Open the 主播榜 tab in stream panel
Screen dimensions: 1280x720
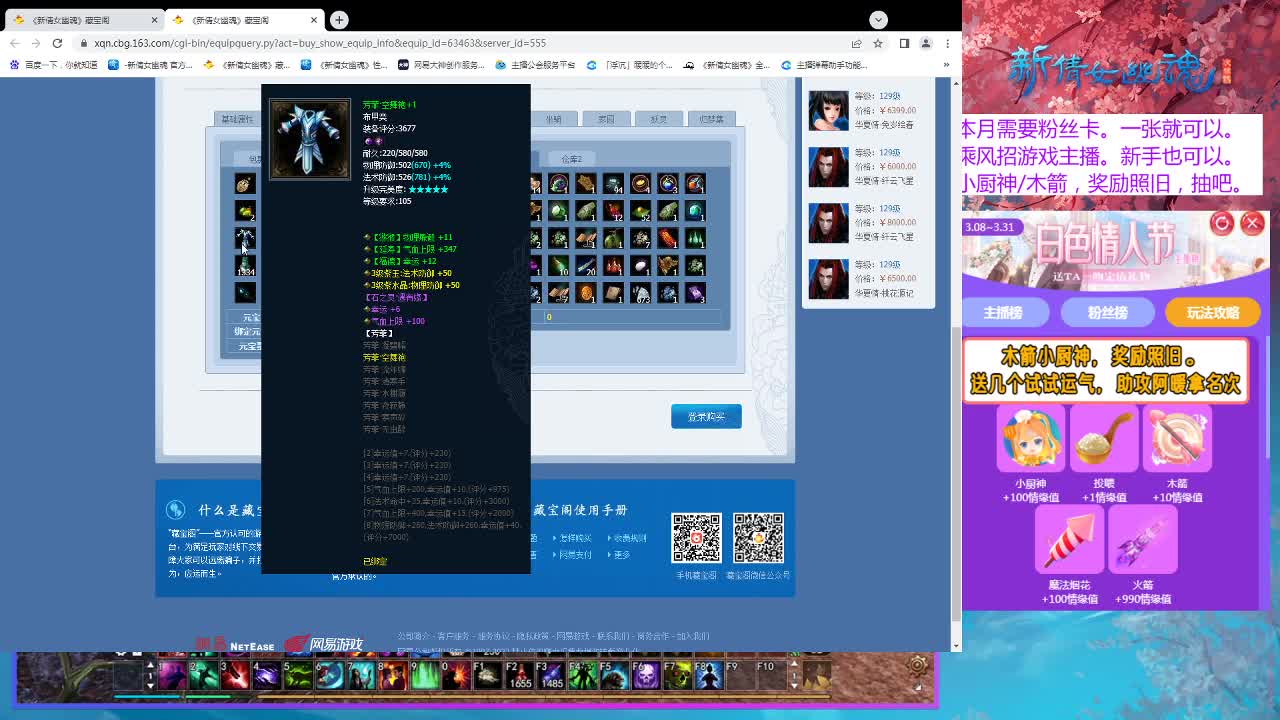(x=1002, y=313)
